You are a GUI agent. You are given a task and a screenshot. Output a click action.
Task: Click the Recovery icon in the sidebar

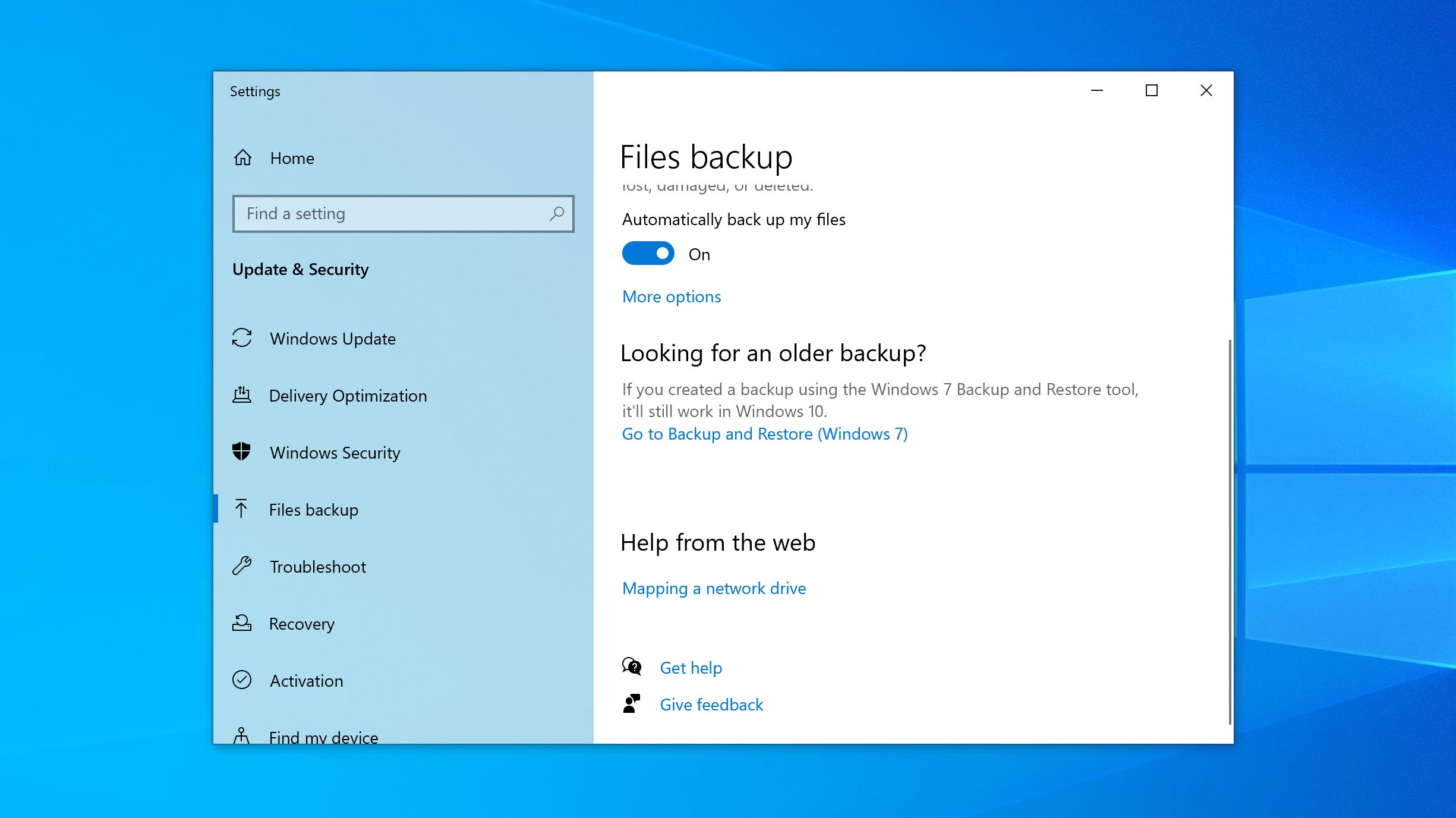tap(243, 624)
